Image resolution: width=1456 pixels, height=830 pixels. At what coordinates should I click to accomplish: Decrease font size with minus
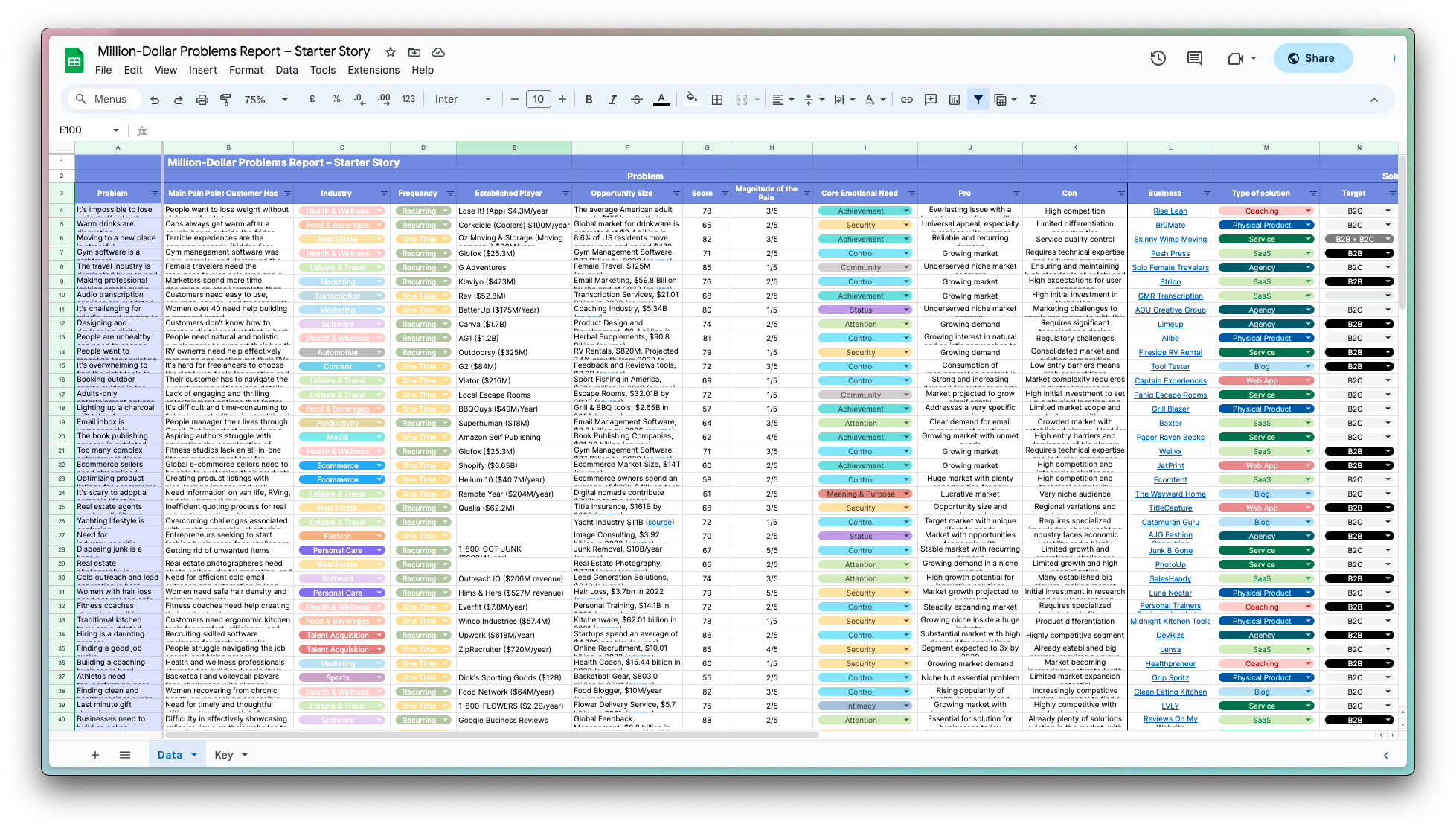click(514, 100)
